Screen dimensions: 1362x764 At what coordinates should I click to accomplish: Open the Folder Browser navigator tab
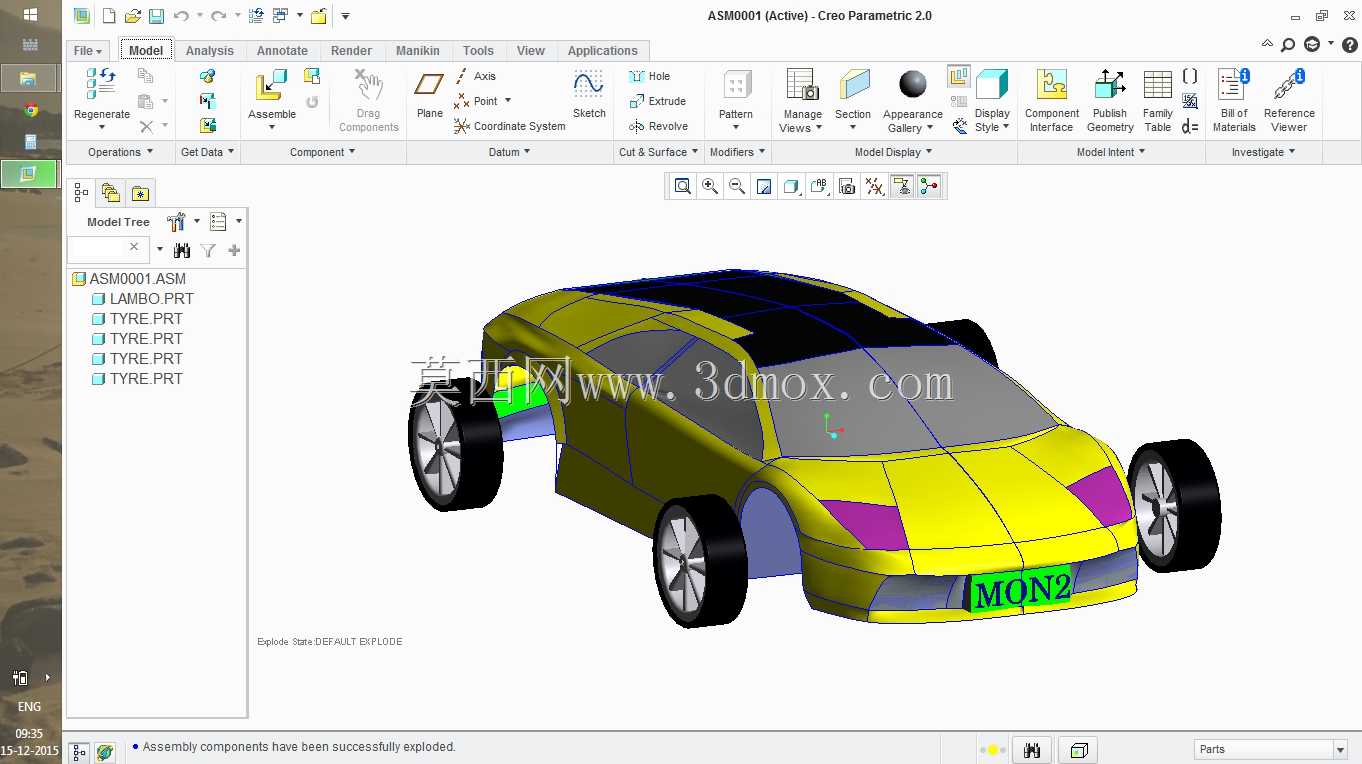point(111,193)
